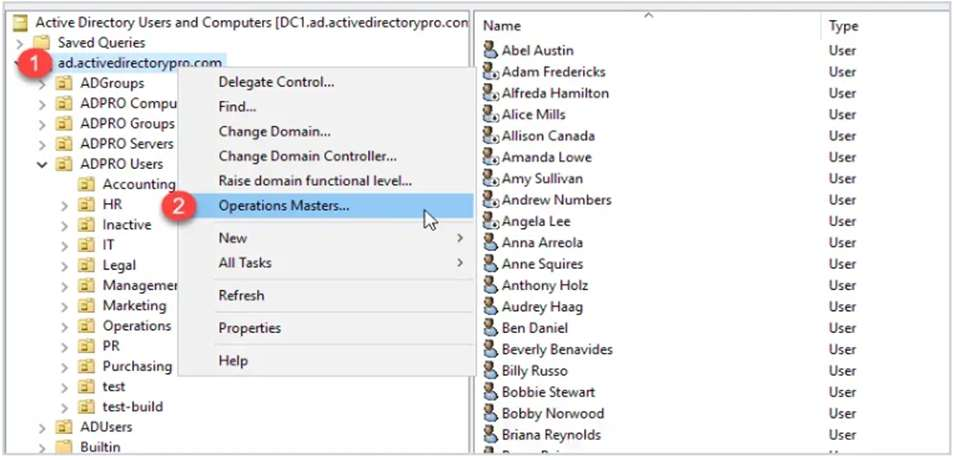Open Operations Masters from context menu
954x460 pixels.
326,206
